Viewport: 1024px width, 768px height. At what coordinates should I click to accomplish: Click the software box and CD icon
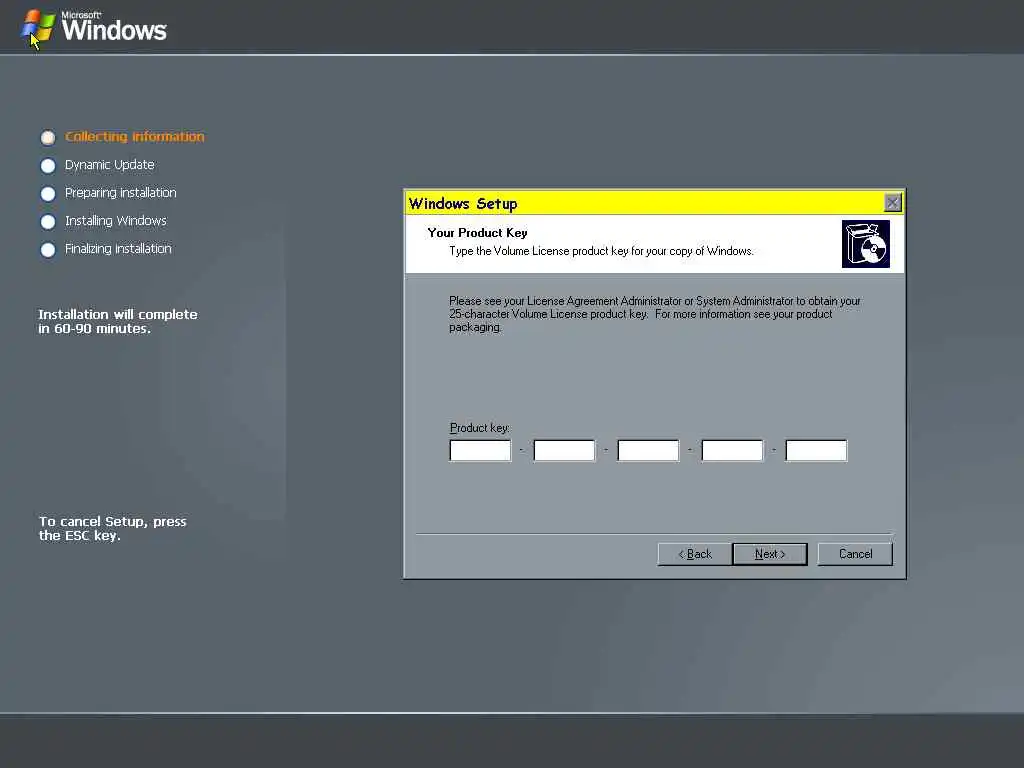pyautogui.click(x=866, y=244)
